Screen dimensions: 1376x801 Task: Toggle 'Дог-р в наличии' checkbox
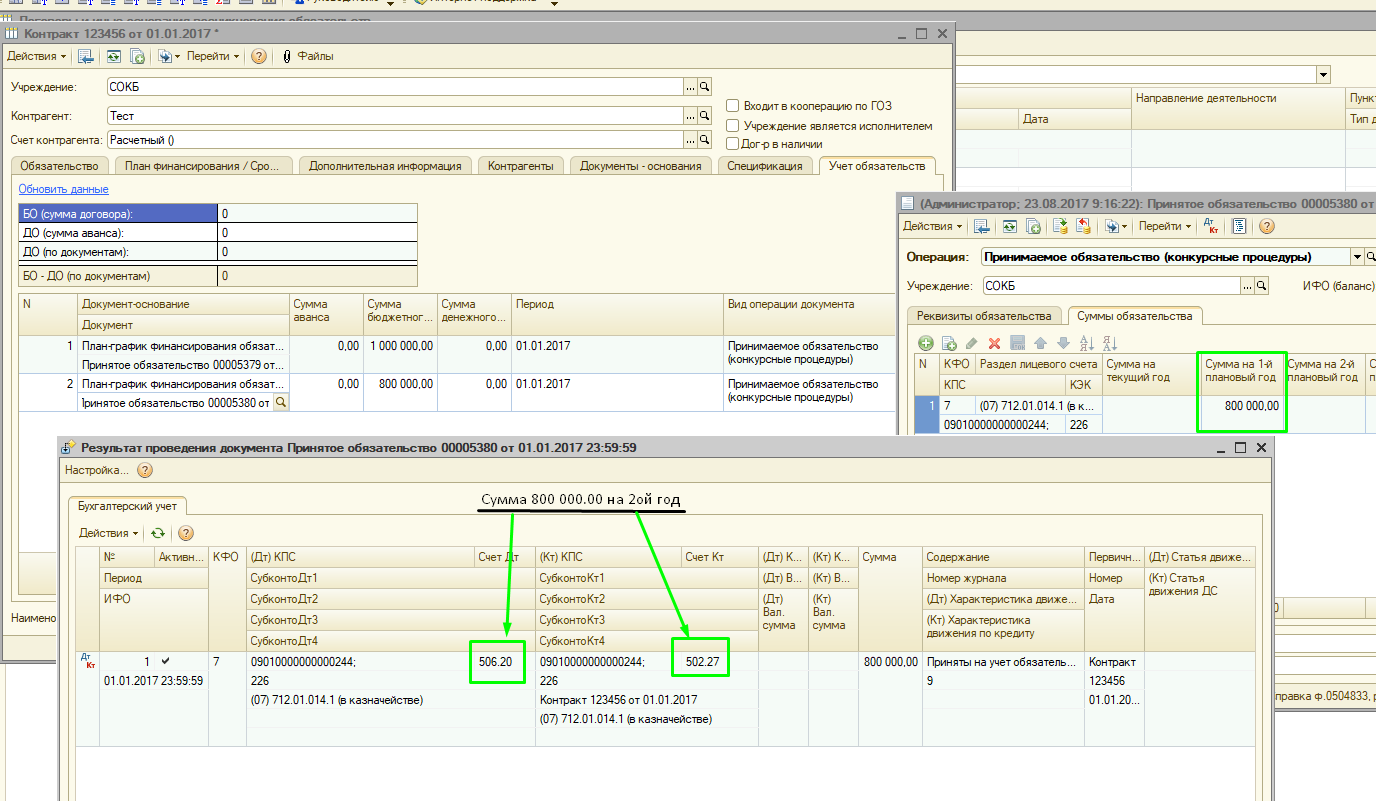click(733, 144)
